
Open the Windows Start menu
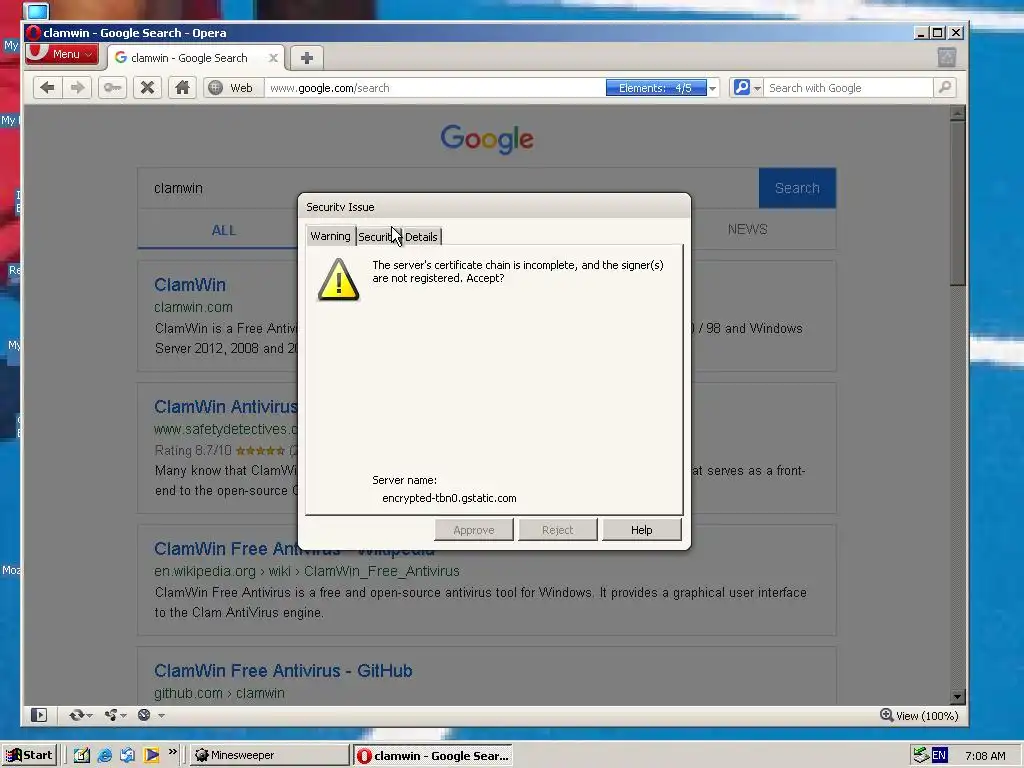point(29,755)
